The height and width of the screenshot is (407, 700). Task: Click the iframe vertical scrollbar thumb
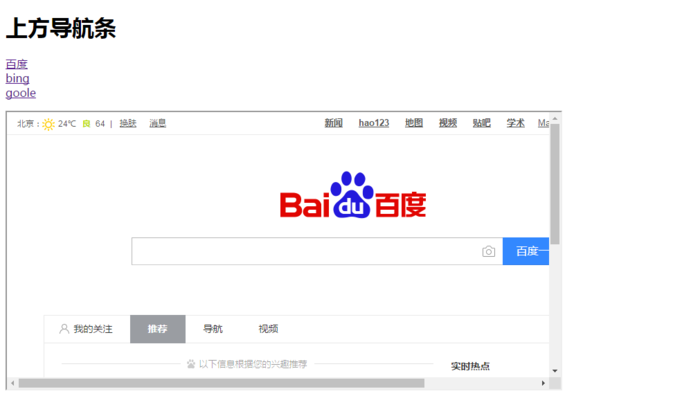pos(555,184)
